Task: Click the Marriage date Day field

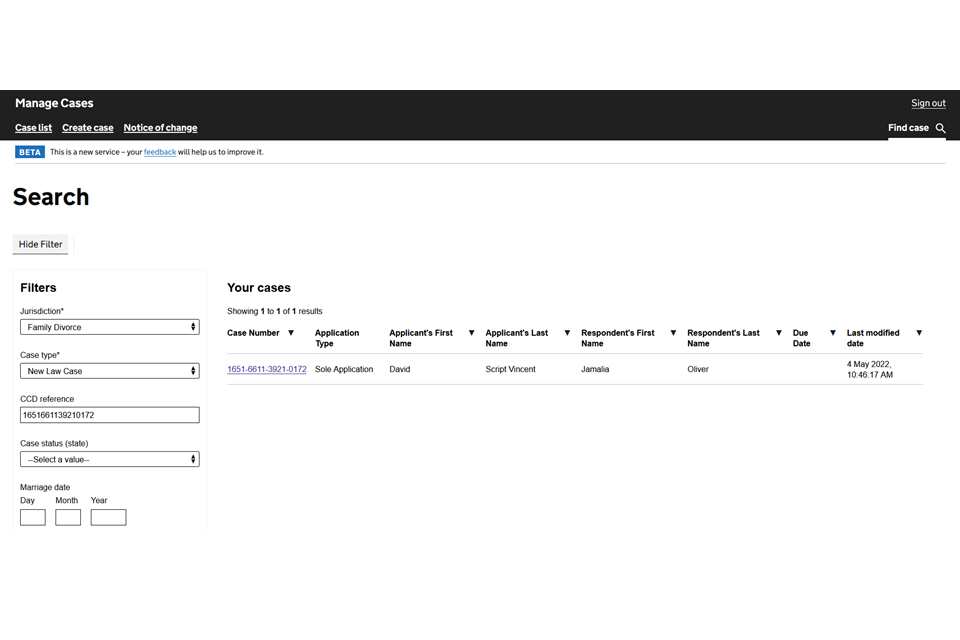Action: [x=32, y=517]
